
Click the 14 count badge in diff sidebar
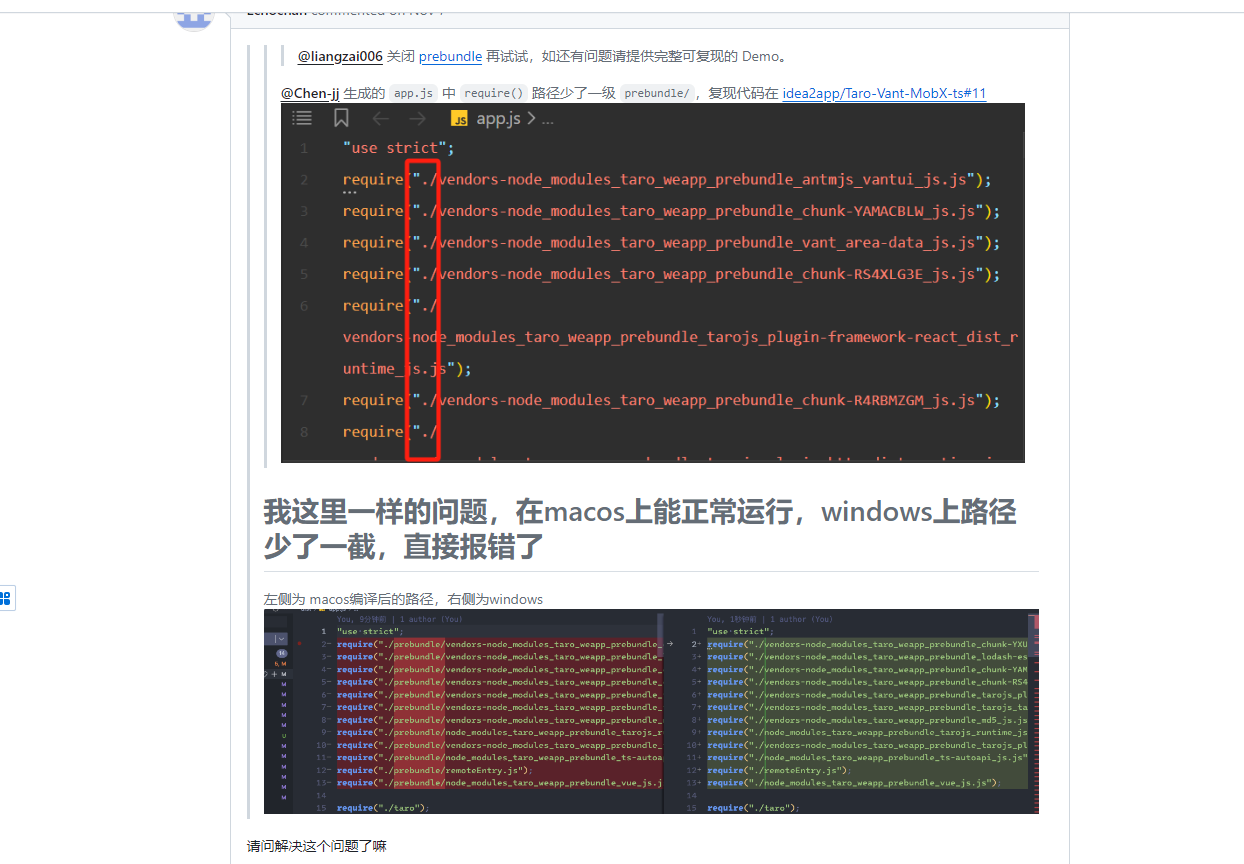point(281,652)
